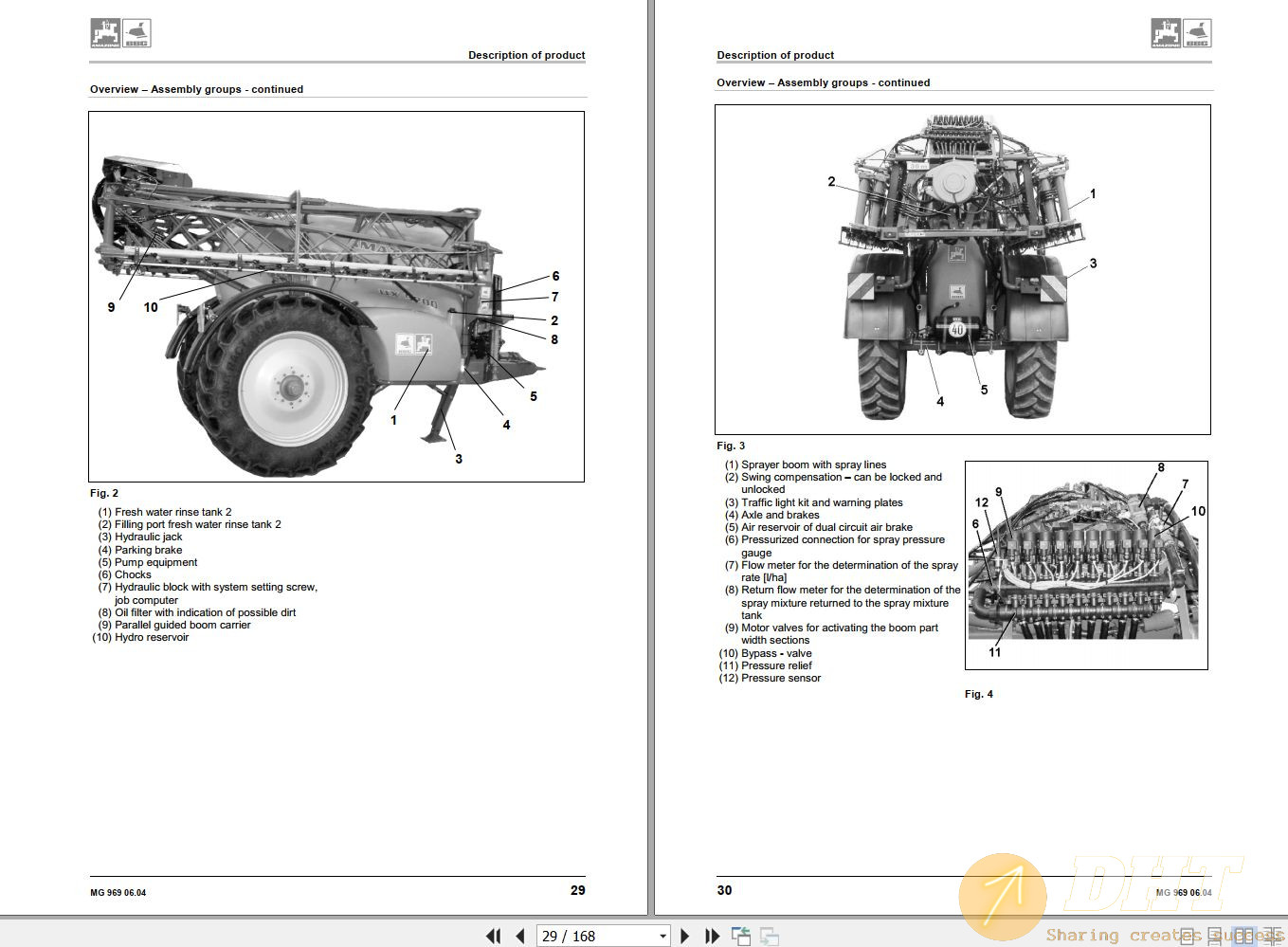Open the page number dropdown arrow
This screenshot has height=947, width=1288.
pyautogui.click(x=662, y=937)
